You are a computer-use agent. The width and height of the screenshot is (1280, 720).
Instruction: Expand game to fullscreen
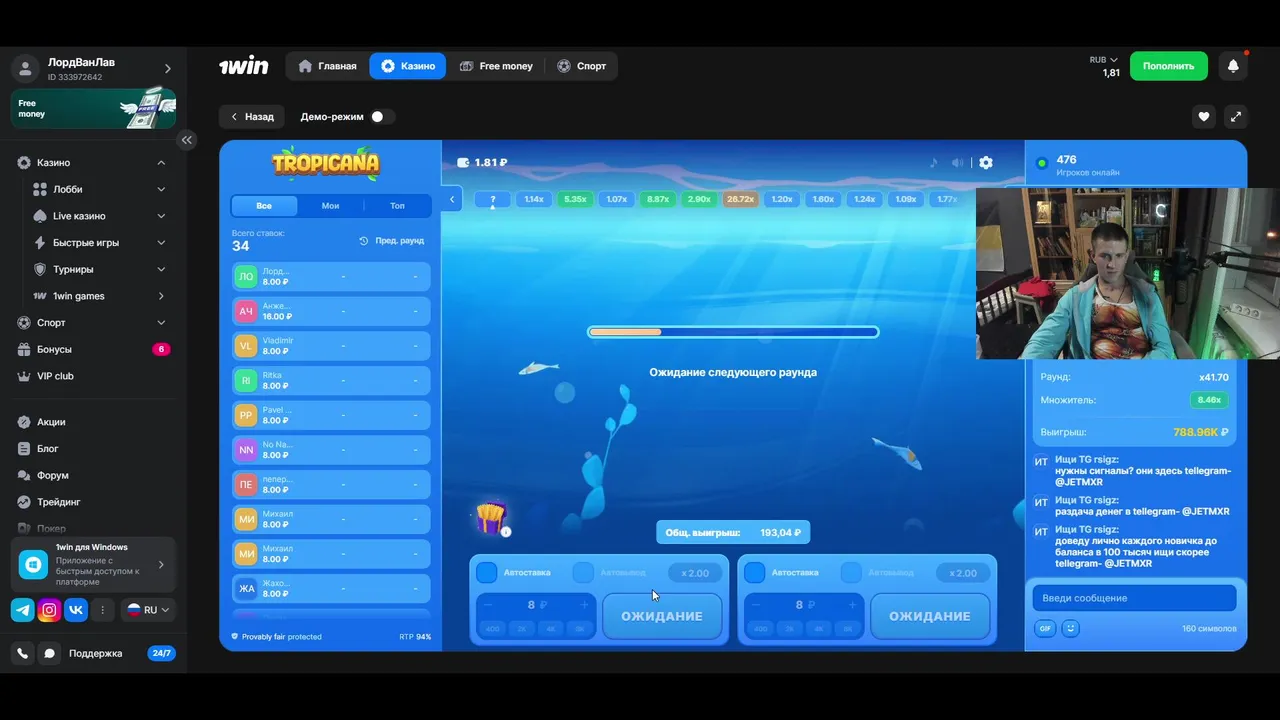[x=1236, y=117]
